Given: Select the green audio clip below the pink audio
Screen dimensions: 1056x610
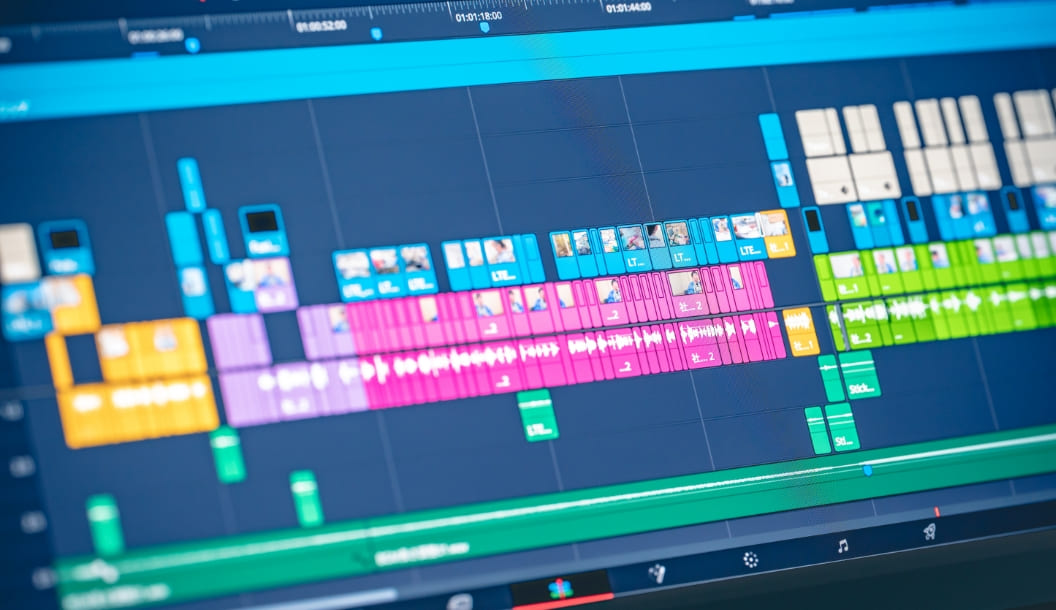Looking at the screenshot, I should point(537,416).
